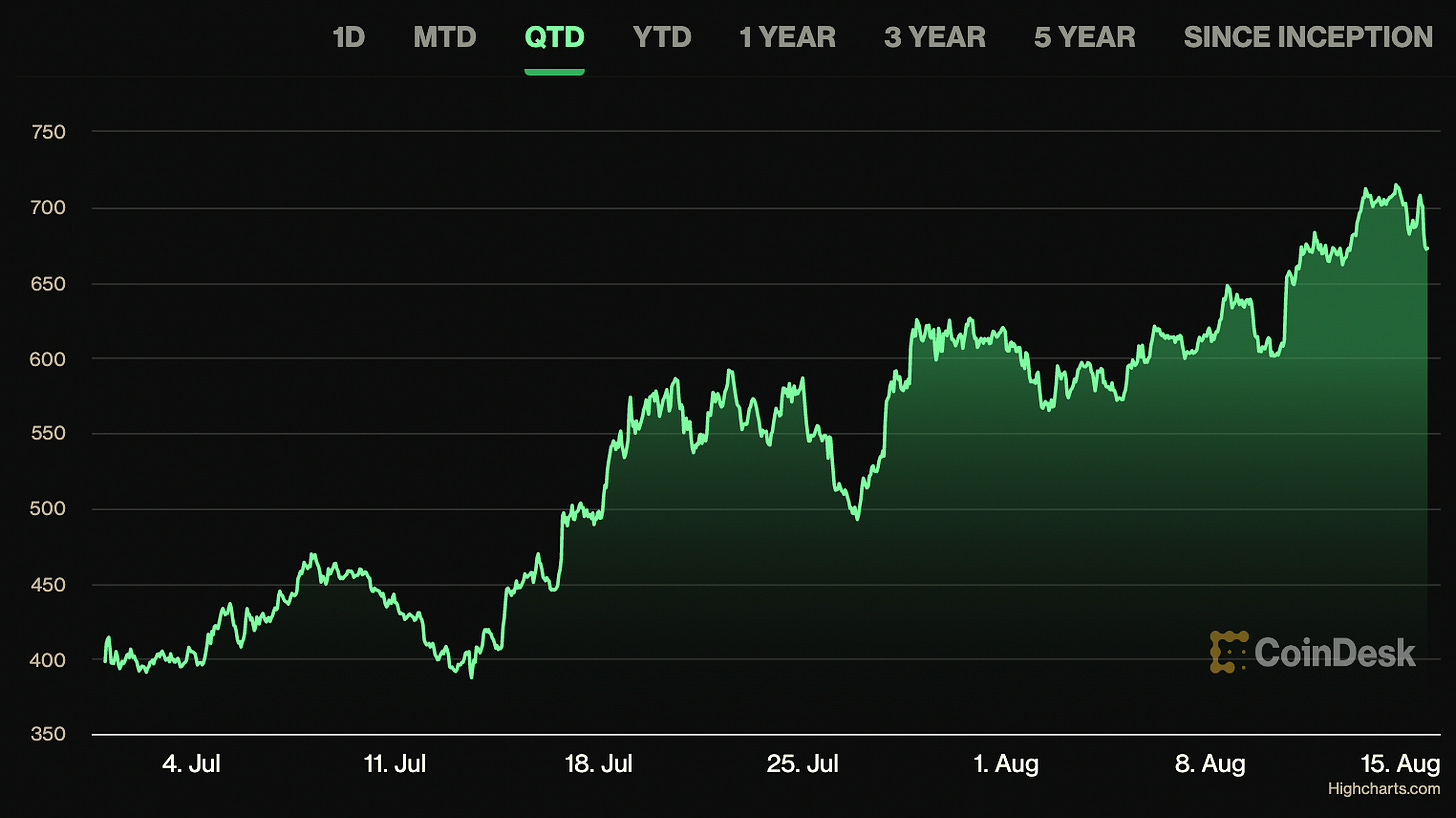The height and width of the screenshot is (818, 1456).
Task: Select the 1D time range tab
Action: [348, 38]
